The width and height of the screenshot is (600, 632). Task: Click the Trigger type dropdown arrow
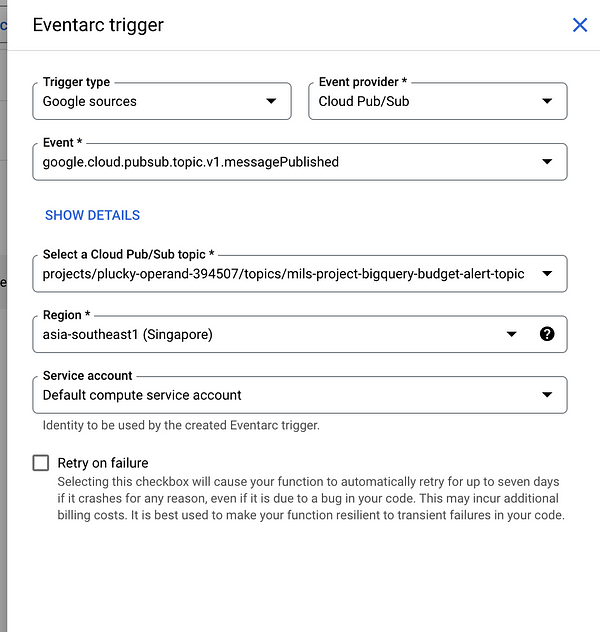click(271, 101)
